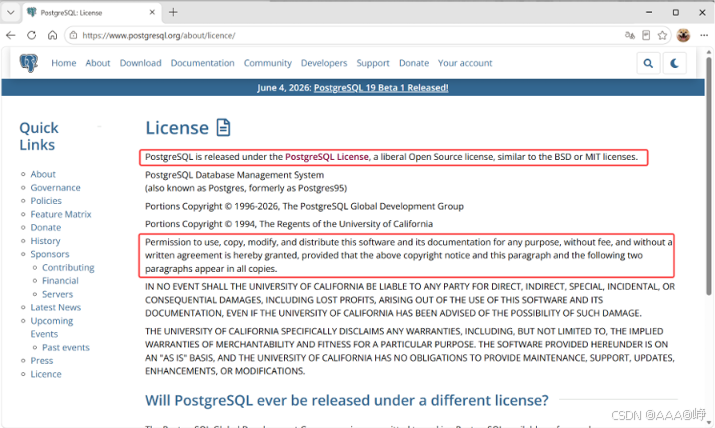Open the site search magnifier

pyautogui.click(x=648, y=63)
